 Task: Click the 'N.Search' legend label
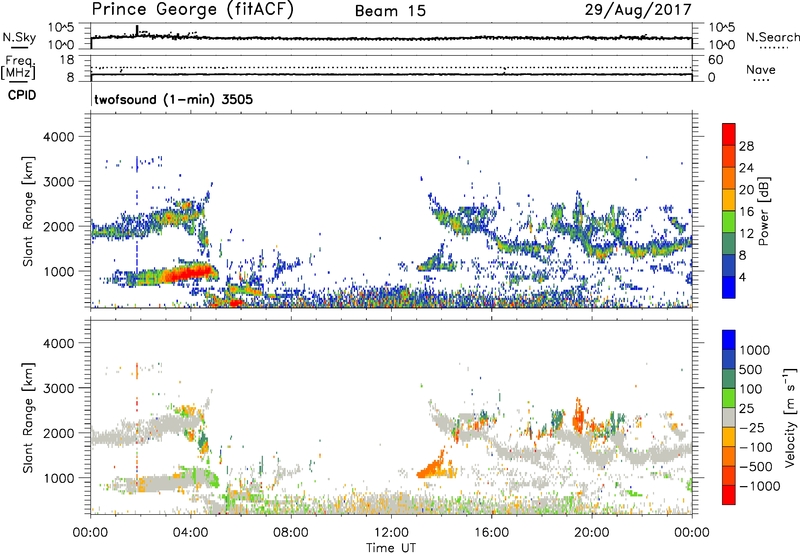(772, 37)
